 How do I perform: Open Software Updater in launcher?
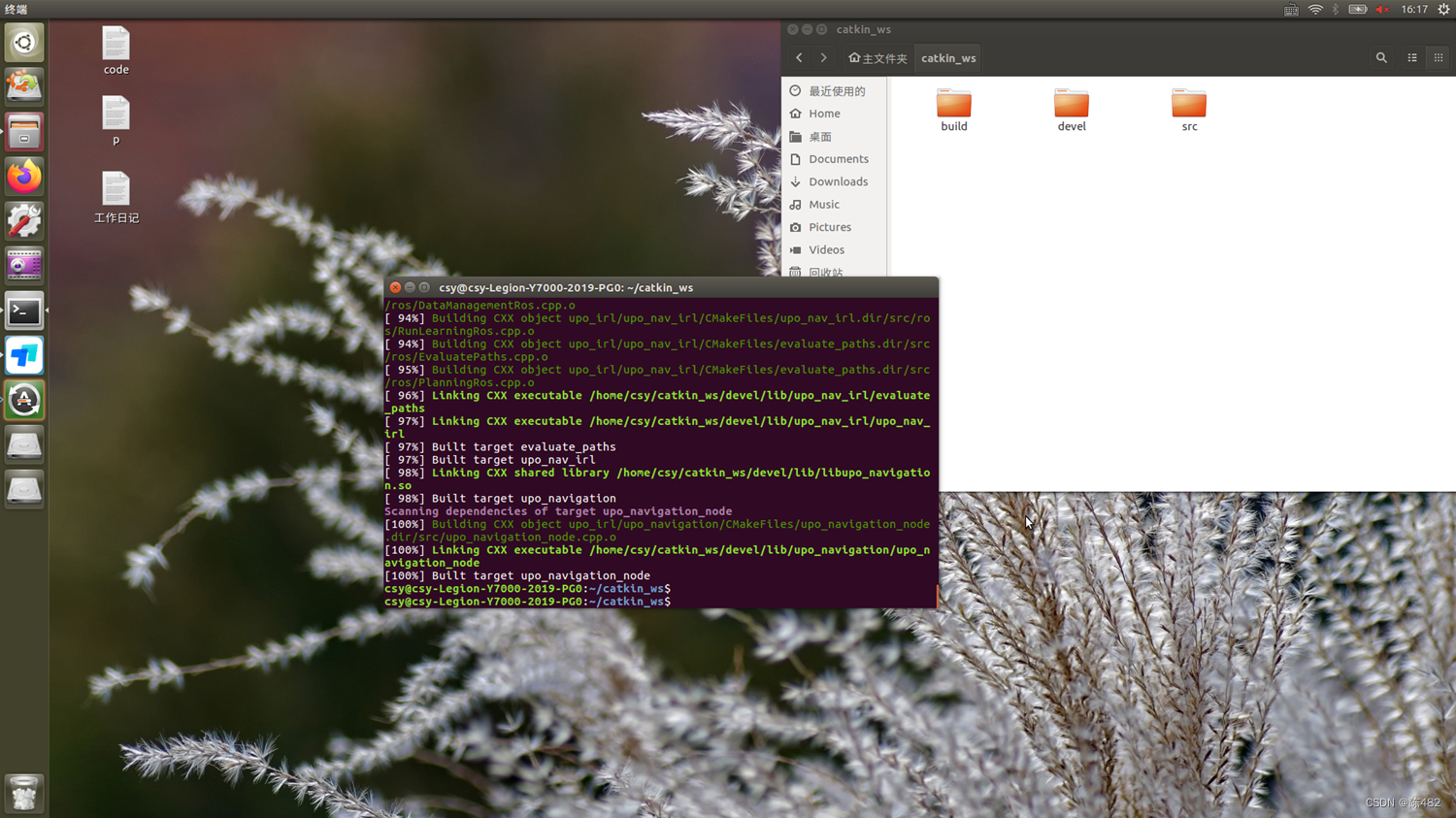[24, 401]
